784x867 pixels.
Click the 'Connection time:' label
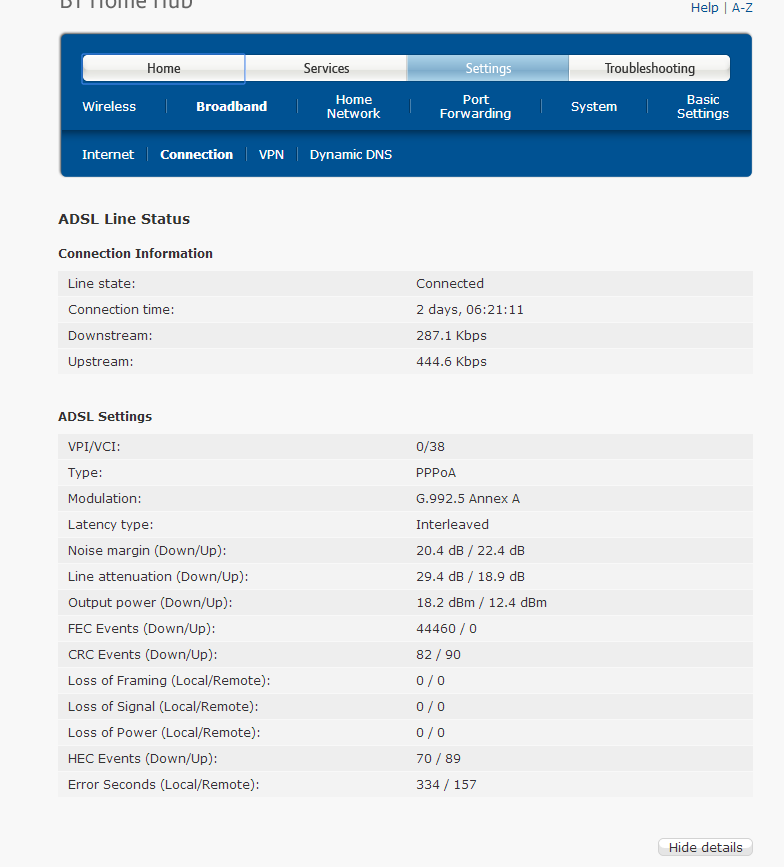click(x=121, y=310)
